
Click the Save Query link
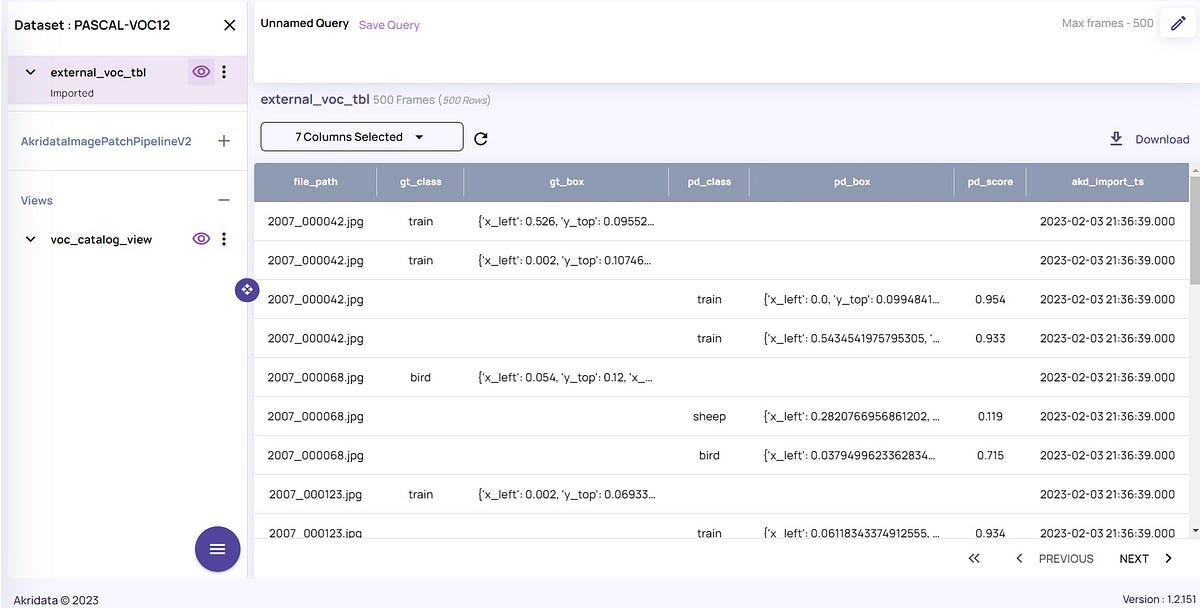[389, 24]
